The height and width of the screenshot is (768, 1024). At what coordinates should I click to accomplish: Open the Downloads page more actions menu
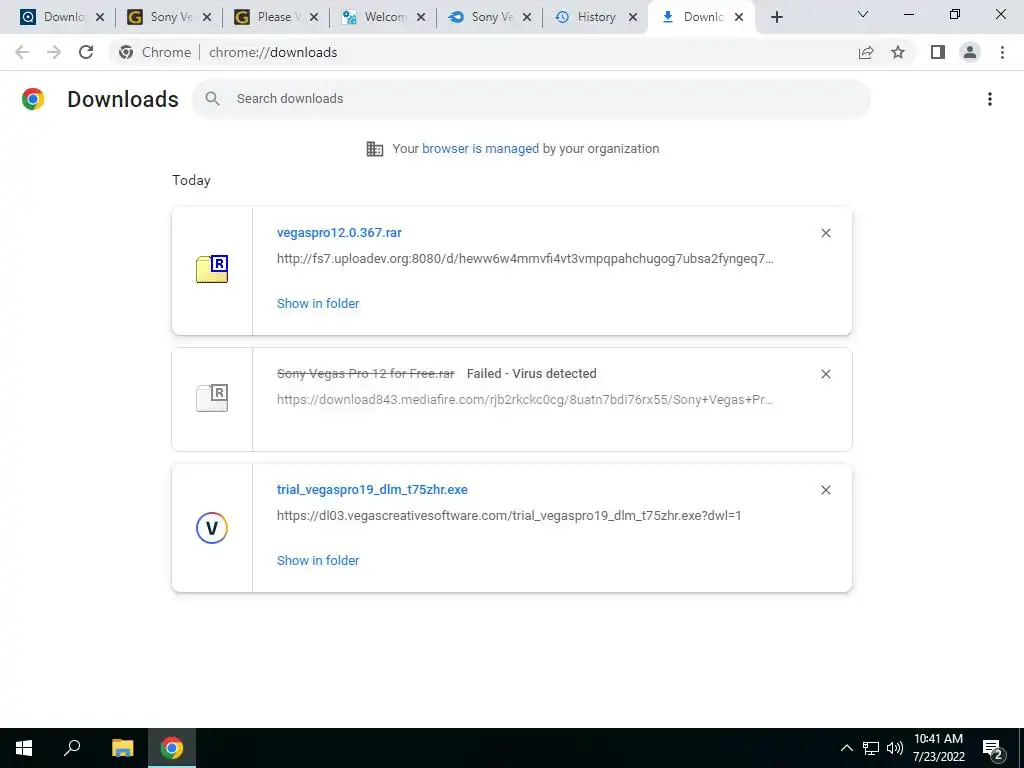pos(990,99)
